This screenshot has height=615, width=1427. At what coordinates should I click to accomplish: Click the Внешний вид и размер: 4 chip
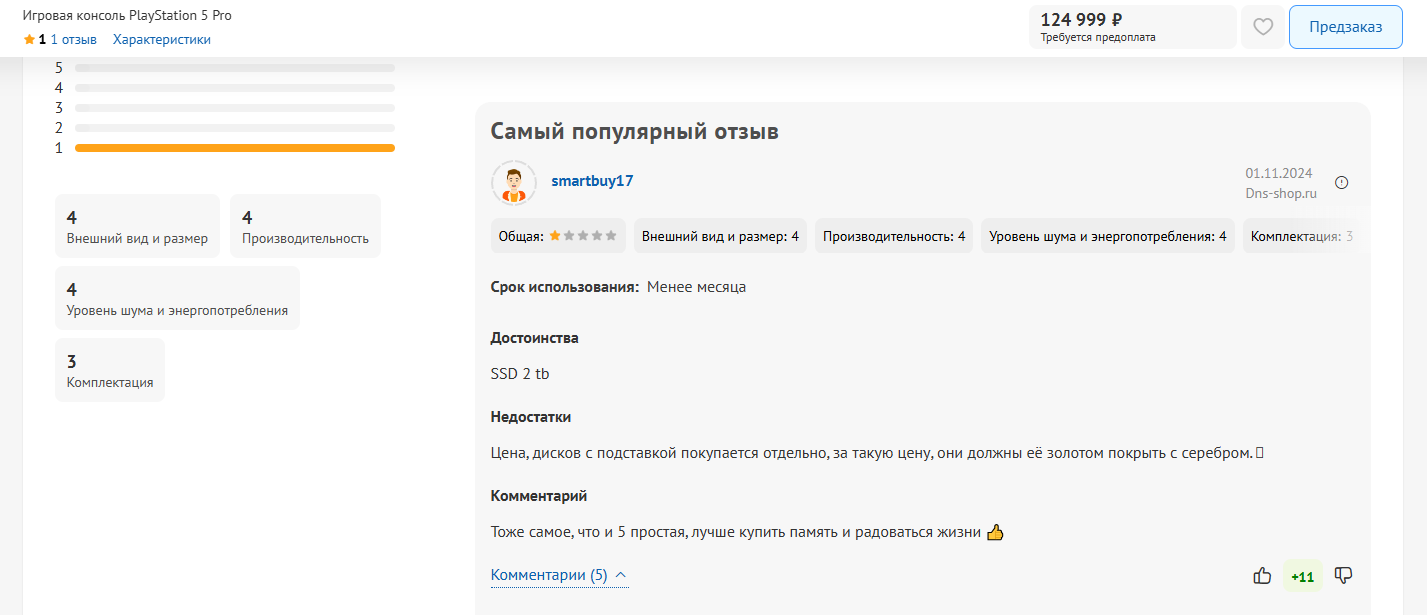(720, 236)
